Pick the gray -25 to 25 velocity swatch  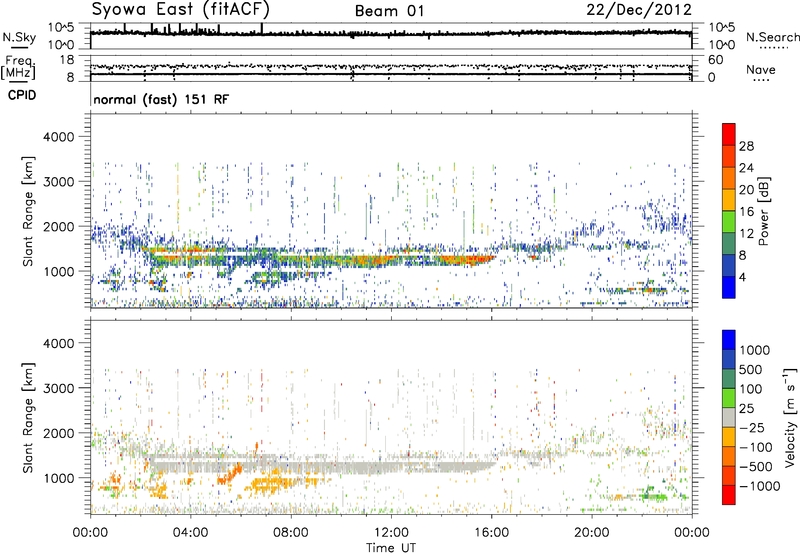click(x=729, y=417)
